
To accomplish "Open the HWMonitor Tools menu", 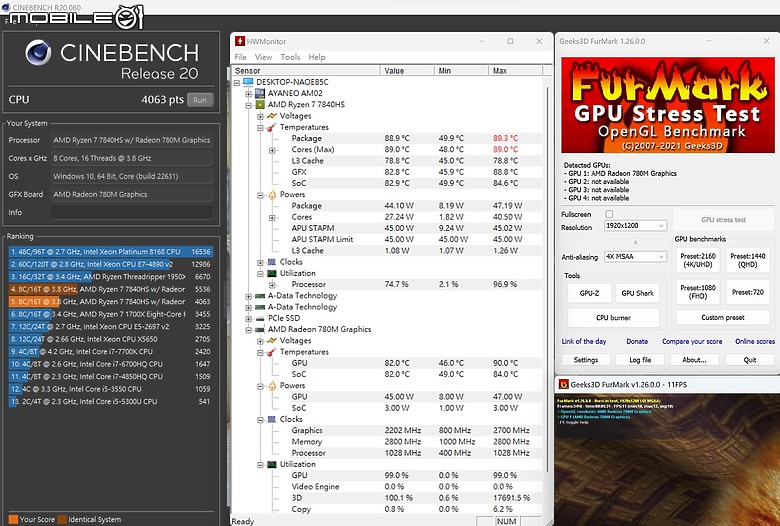I will pyautogui.click(x=290, y=57).
